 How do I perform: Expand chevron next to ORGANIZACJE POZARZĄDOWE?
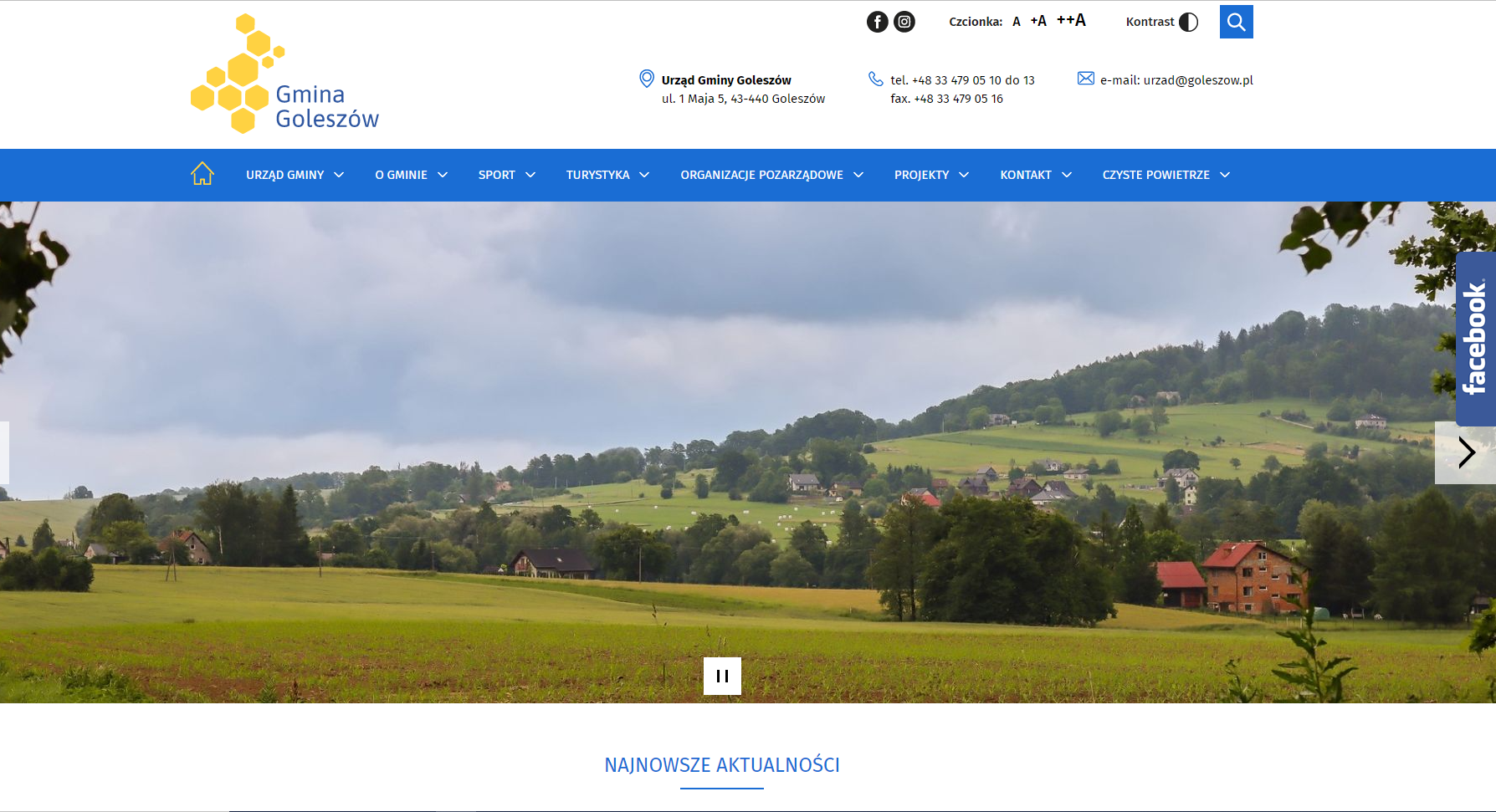click(858, 175)
